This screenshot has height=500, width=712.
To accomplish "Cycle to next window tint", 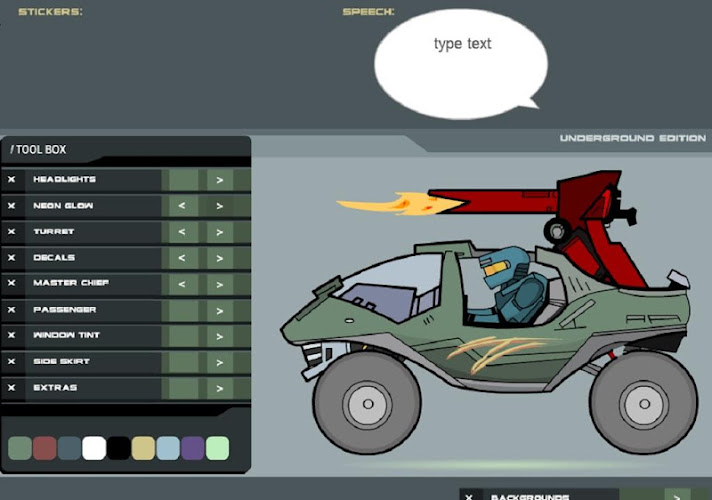I will (220, 337).
